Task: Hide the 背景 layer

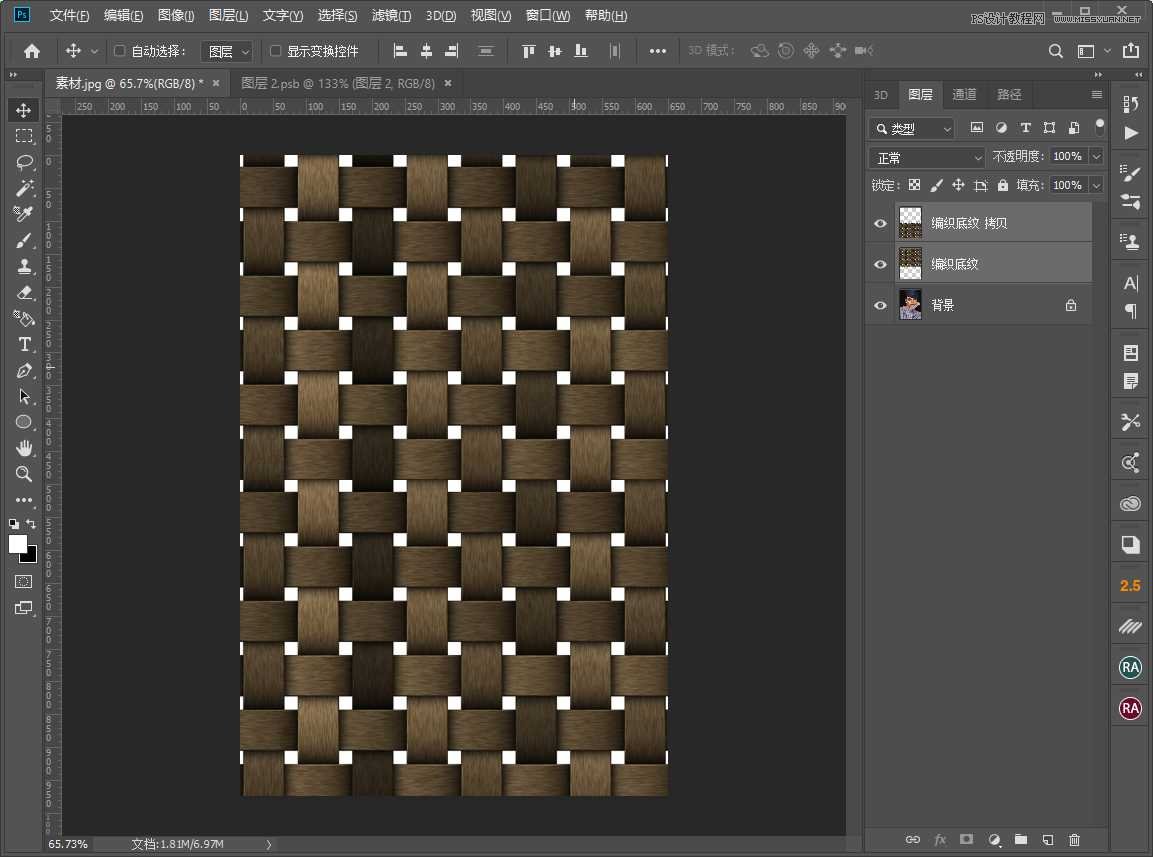Action: click(x=880, y=305)
